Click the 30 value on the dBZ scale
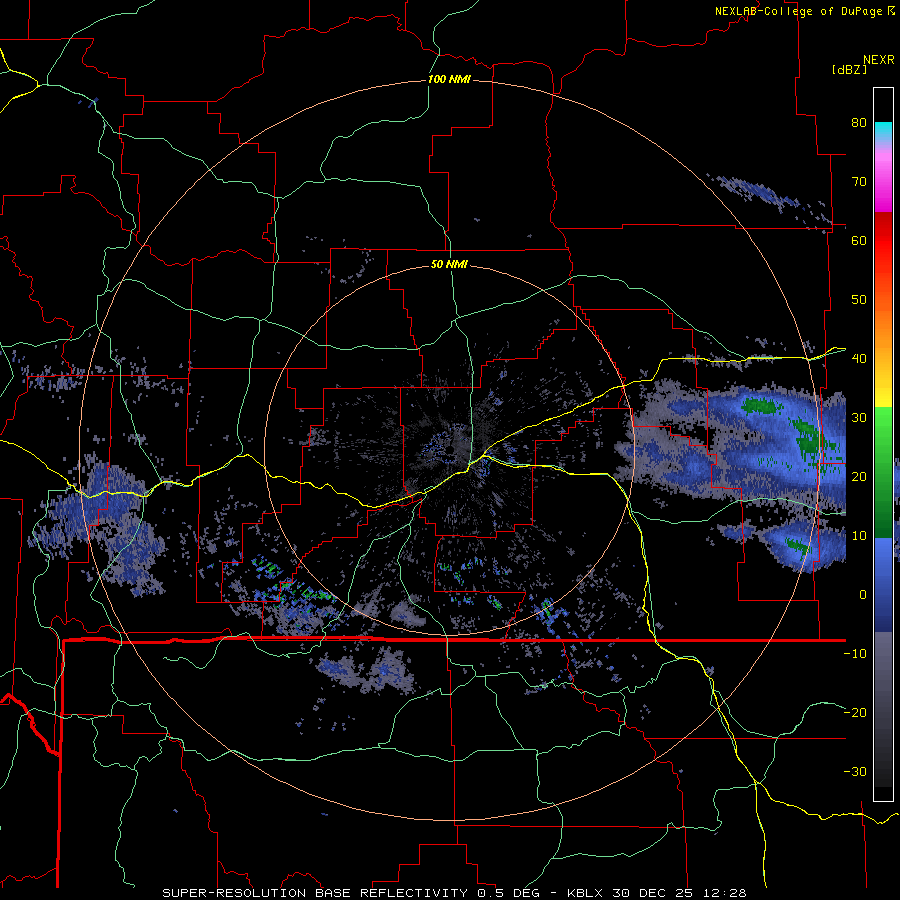Image resolution: width=900 pixels, height=900 pixels. tap(859, 417)
